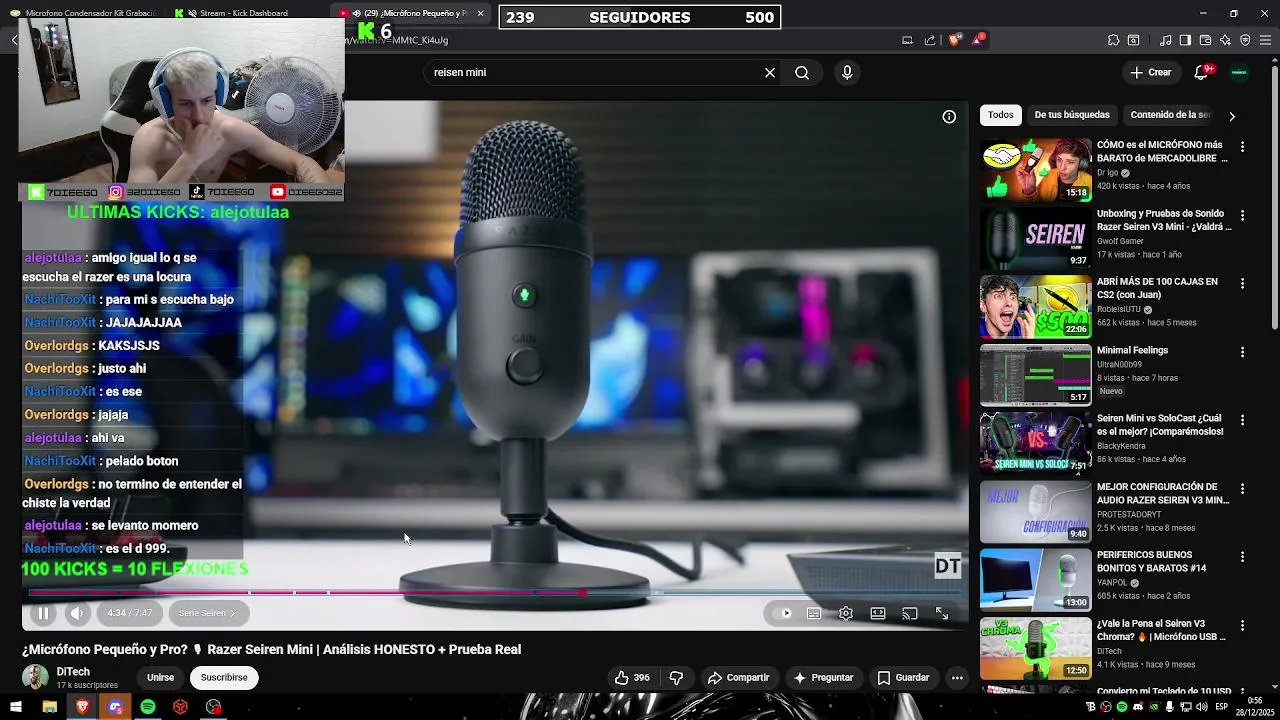
Task: Open options for 'CÓMO es el MICRÓFONO' video
Action: (x=1242, y=146)
